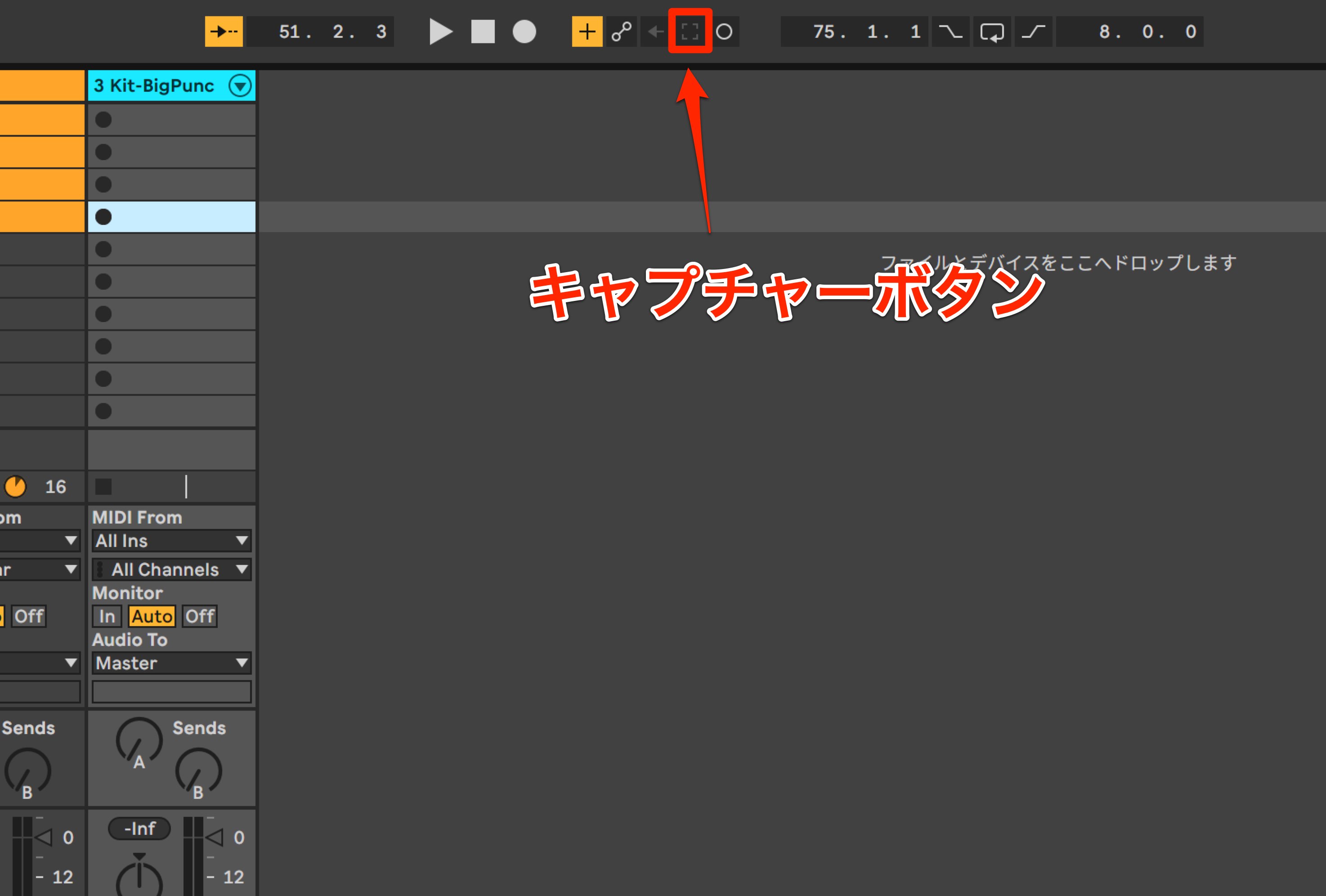Click the Re-enable Automation arrow button
This screenshot has width=1326, height=896.
click(x=656, y=31)
